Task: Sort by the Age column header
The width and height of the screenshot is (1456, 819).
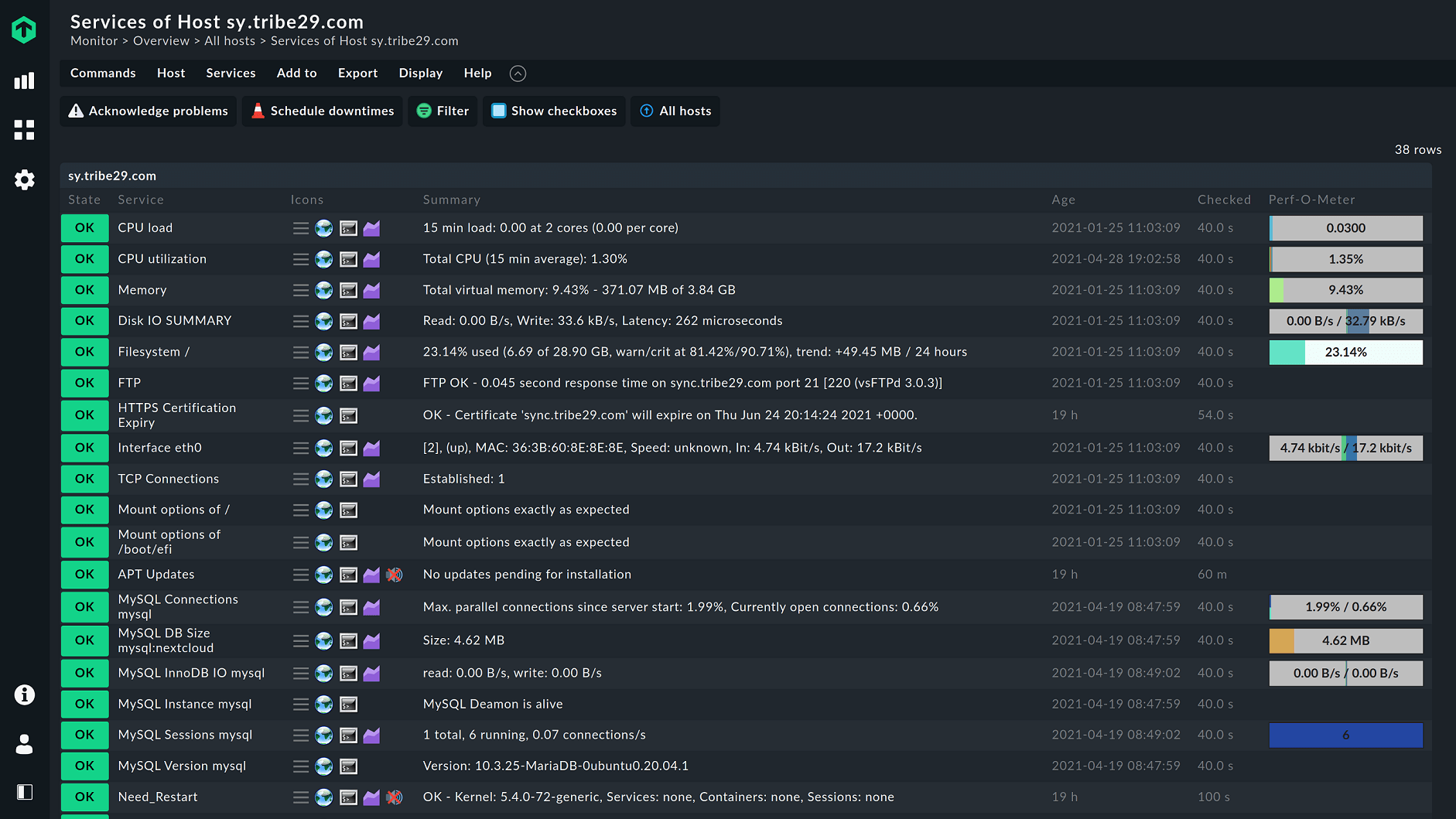Action: tap(1064, 200)
